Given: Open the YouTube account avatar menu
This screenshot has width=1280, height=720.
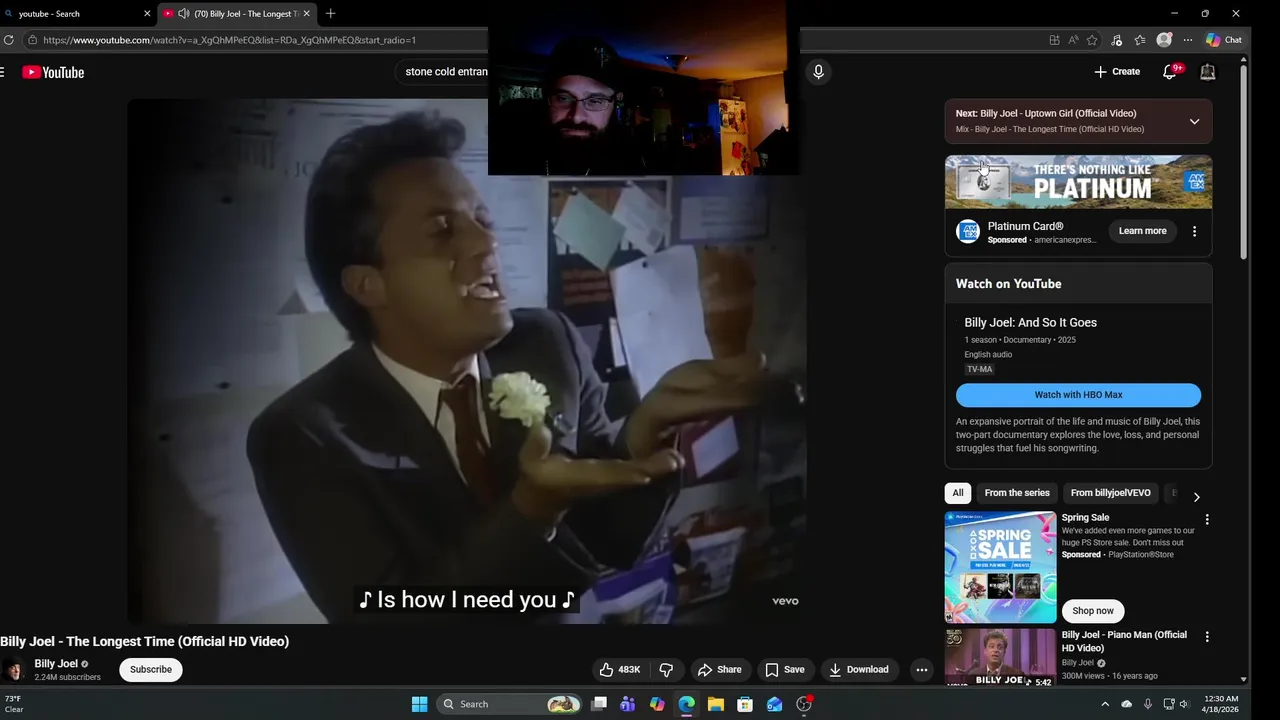Looking at the screenshot, I should 1208,72.
